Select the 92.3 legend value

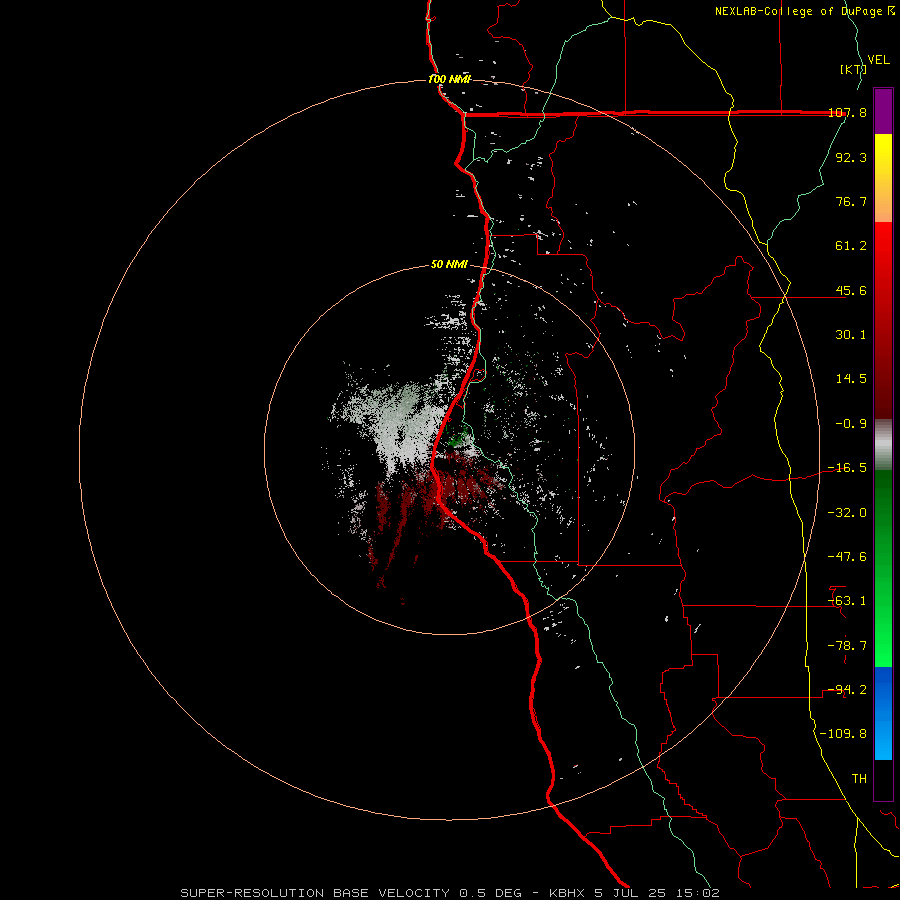coord(851,157)
